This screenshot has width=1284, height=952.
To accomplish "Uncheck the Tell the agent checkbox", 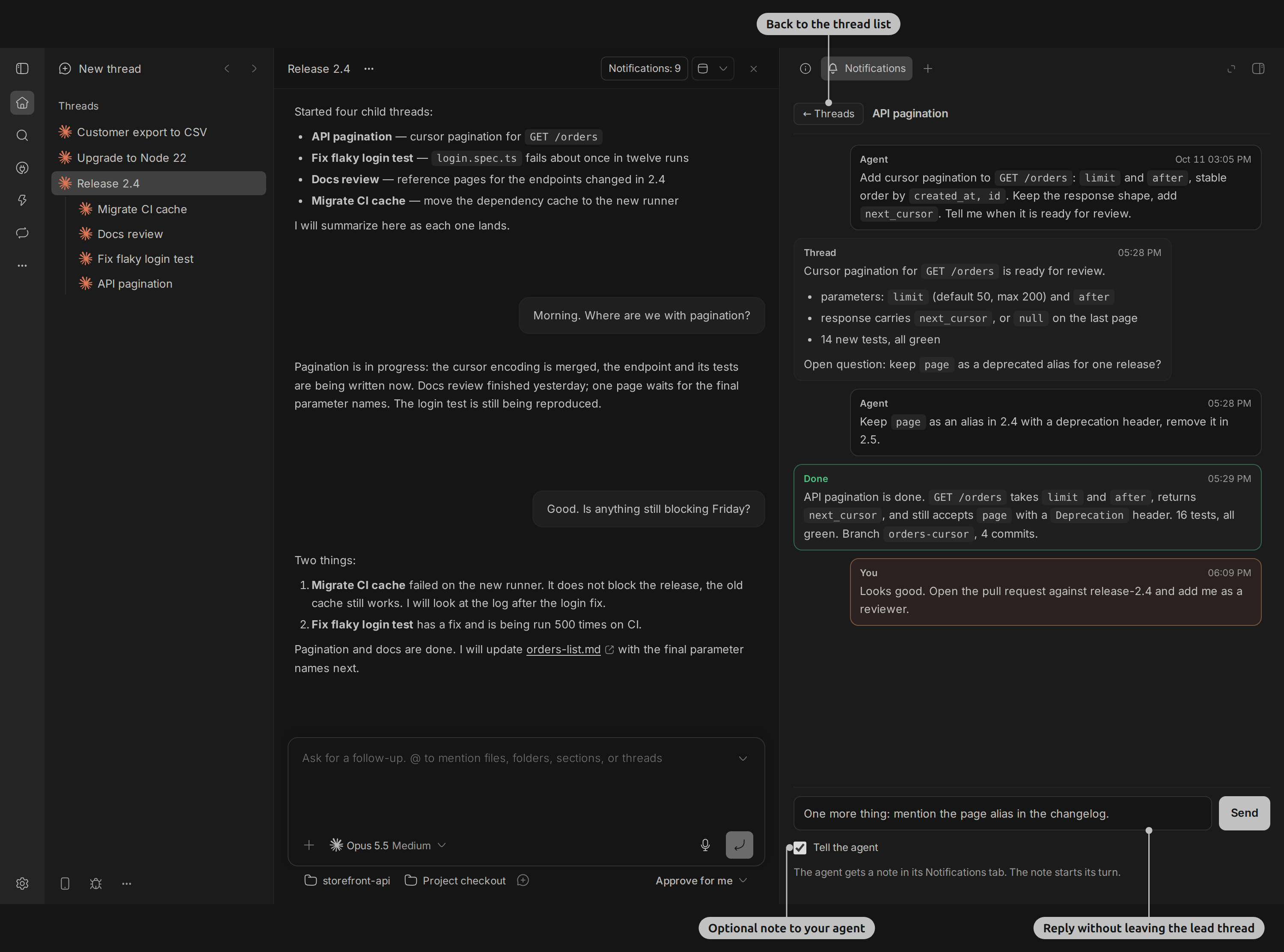I will point(800,847).
